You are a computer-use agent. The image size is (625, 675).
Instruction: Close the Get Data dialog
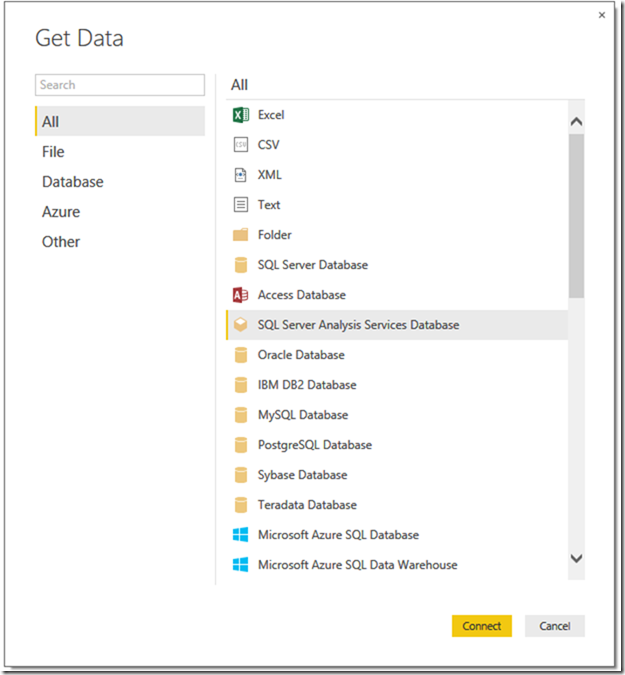click(x=602, y=15)
